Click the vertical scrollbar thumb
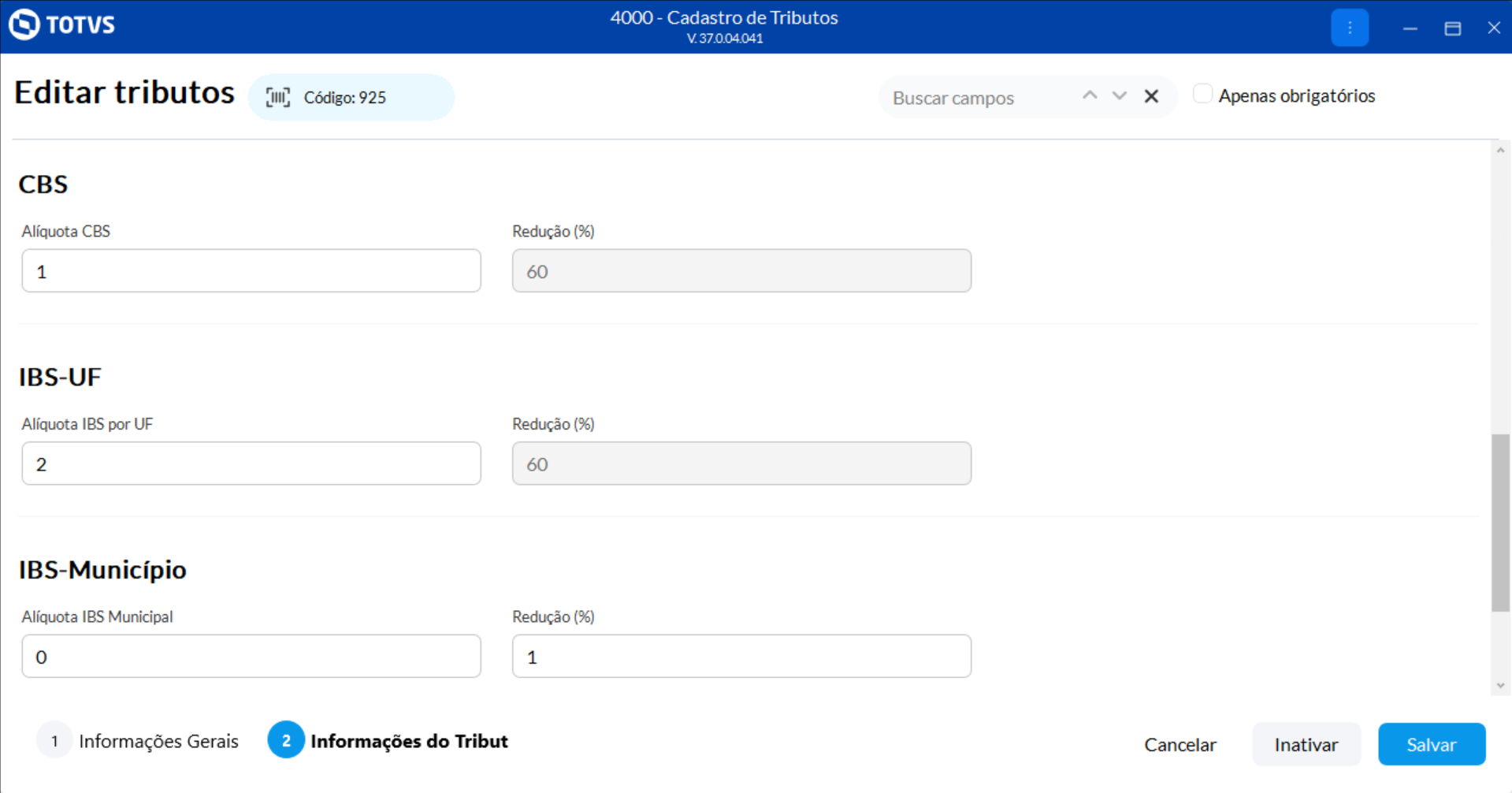The image size is (1512, 793). [1500, 522]
